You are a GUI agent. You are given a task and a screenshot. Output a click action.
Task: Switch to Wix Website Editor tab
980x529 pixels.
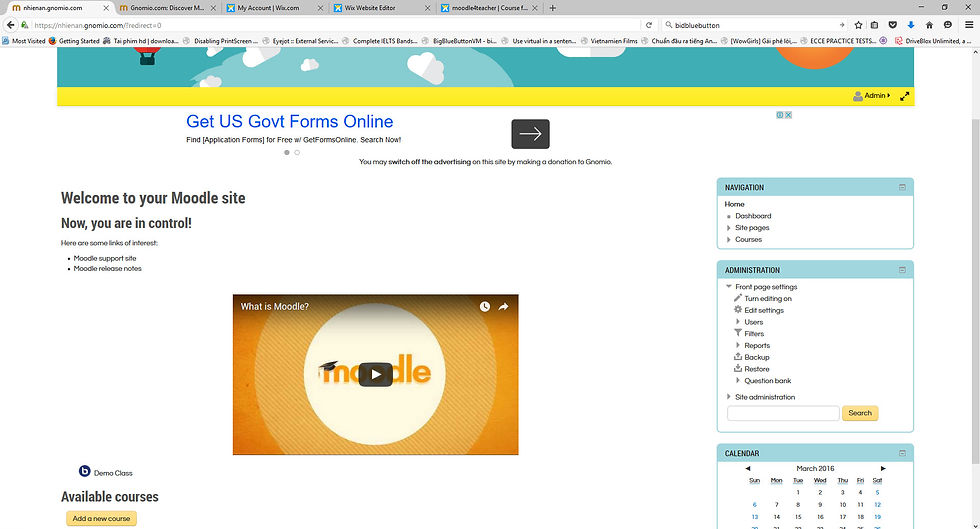381,8
